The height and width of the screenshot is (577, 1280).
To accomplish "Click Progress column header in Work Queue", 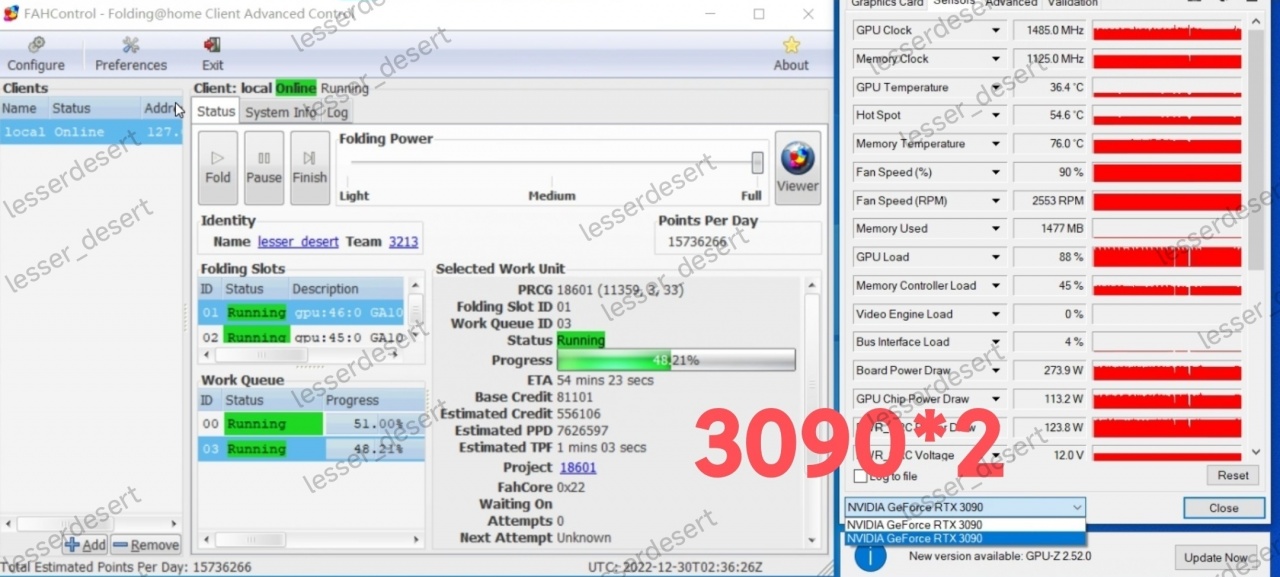I will tap(374, 400).
